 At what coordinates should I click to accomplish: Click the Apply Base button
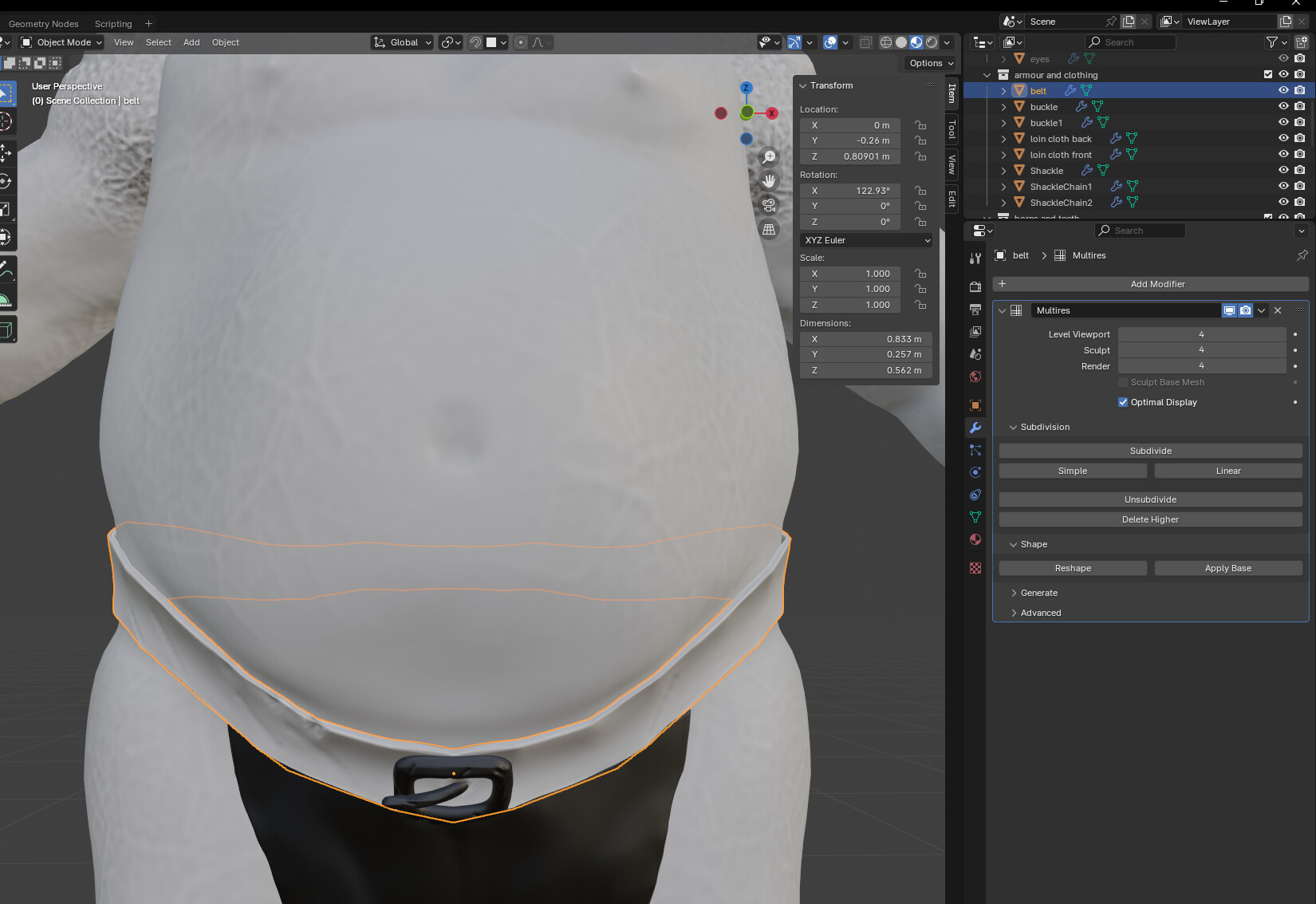pos(1227,568)
